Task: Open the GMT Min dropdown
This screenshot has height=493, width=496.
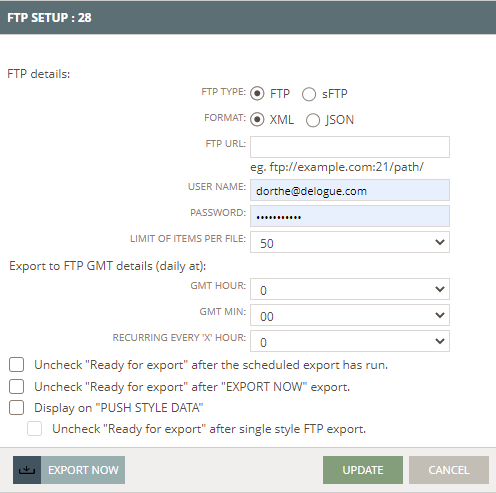Action: [x=350, y=315]
